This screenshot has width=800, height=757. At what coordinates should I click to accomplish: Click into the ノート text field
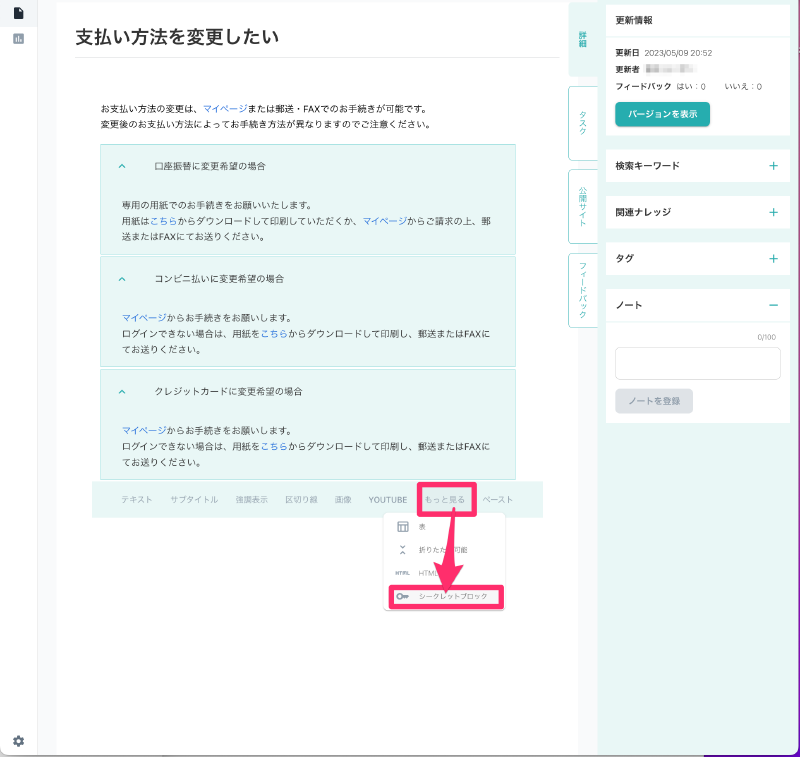(x=697, y=363)
